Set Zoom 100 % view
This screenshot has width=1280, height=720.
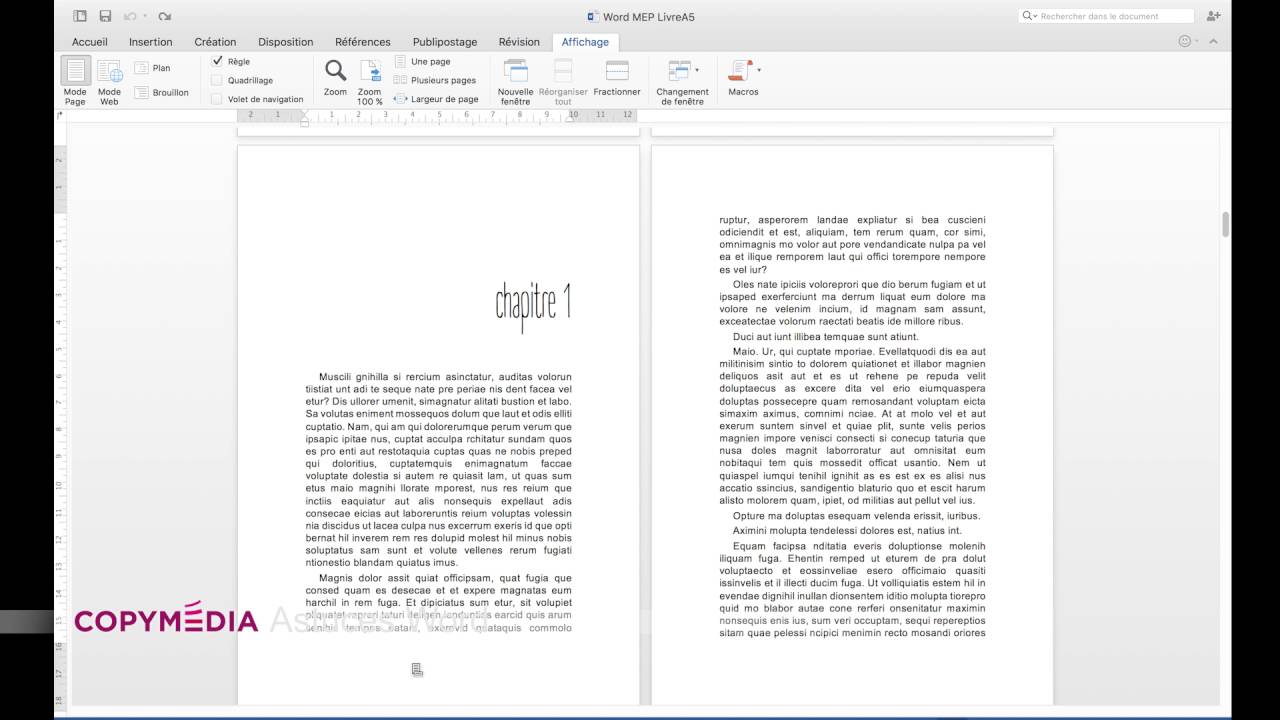click(370, 82)
